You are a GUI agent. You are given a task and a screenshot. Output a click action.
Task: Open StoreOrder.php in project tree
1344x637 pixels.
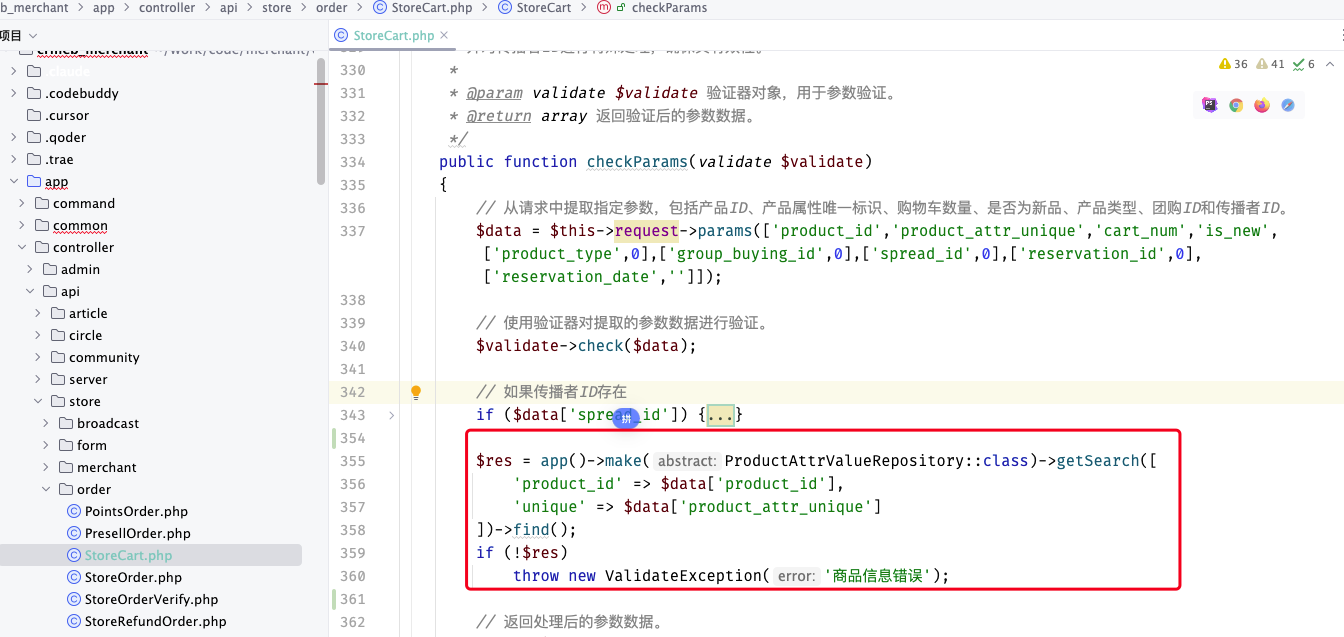click(x=133, y=577)
